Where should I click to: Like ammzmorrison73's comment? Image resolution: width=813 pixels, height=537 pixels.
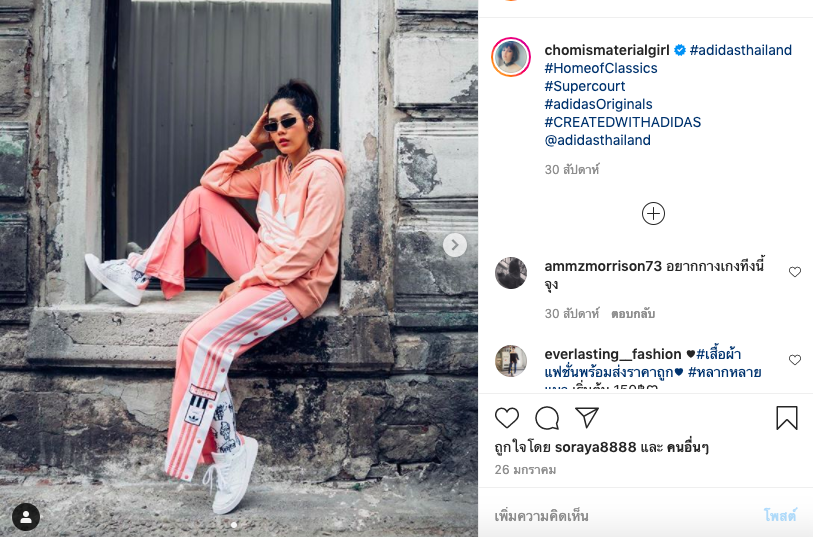pyautogui.click(x=795, y=272)
